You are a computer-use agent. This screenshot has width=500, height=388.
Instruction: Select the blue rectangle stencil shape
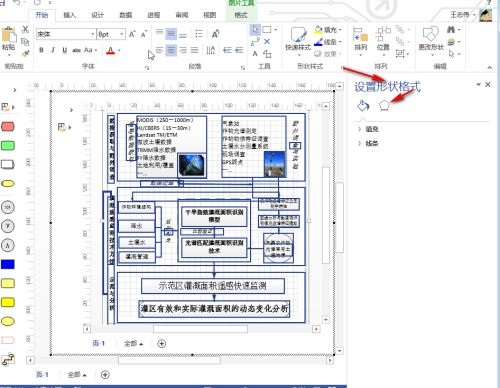(8, 264)
